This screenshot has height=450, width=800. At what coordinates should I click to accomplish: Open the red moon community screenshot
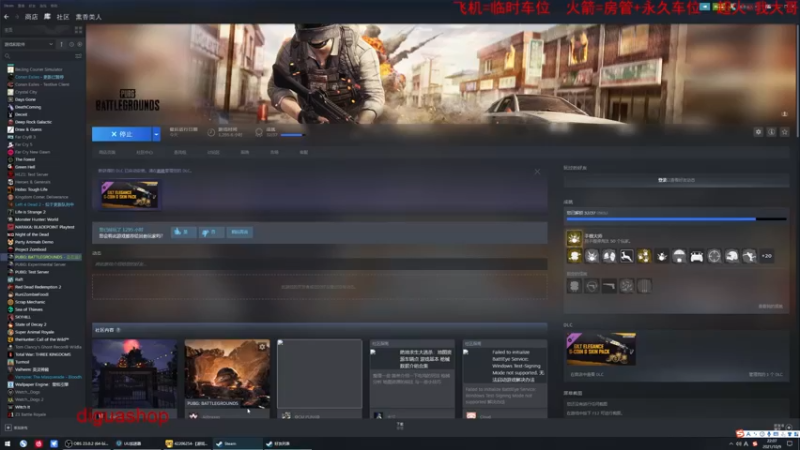[x=135, y=374]
